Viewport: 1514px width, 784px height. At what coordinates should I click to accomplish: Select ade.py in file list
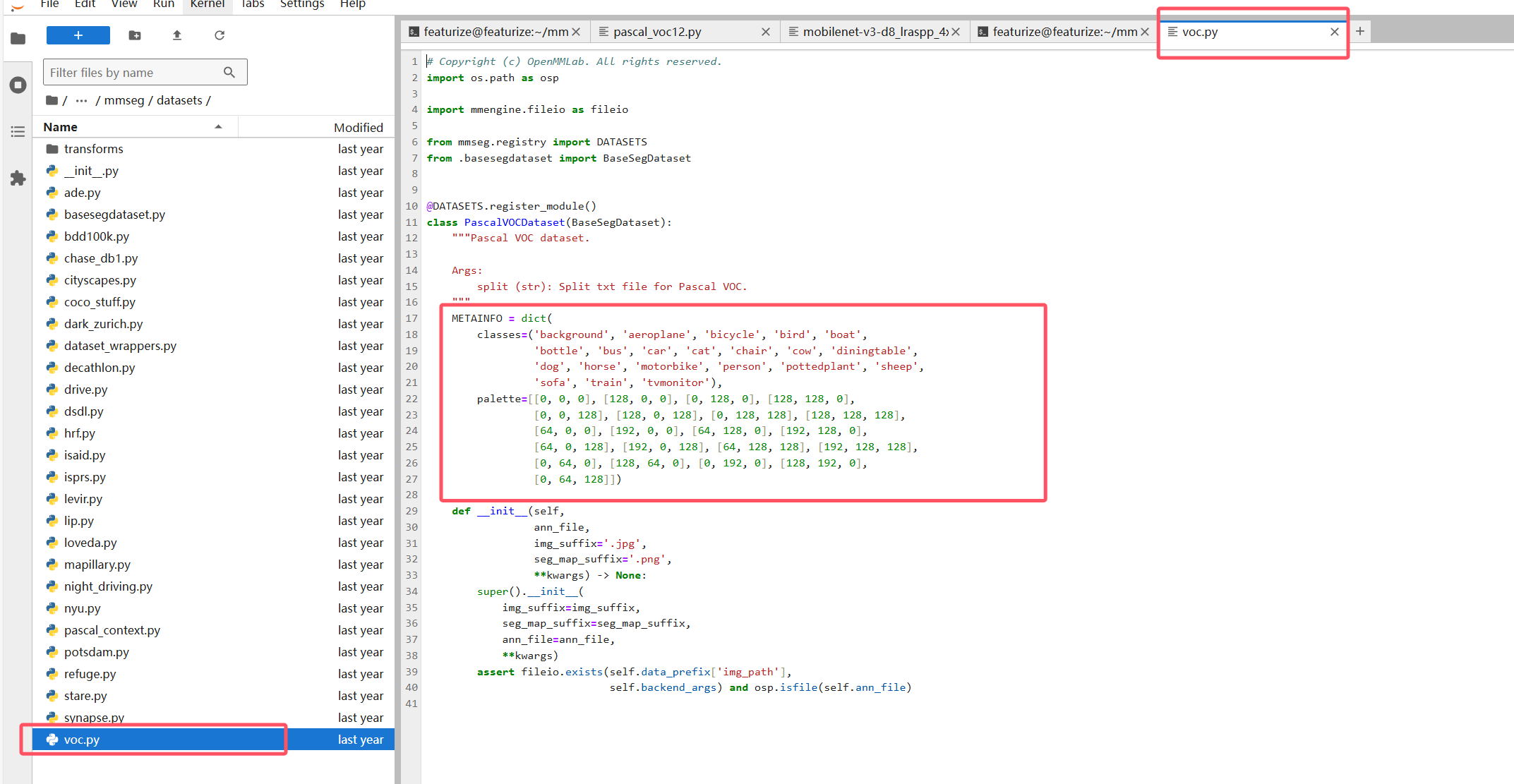(x=213, y=193)
